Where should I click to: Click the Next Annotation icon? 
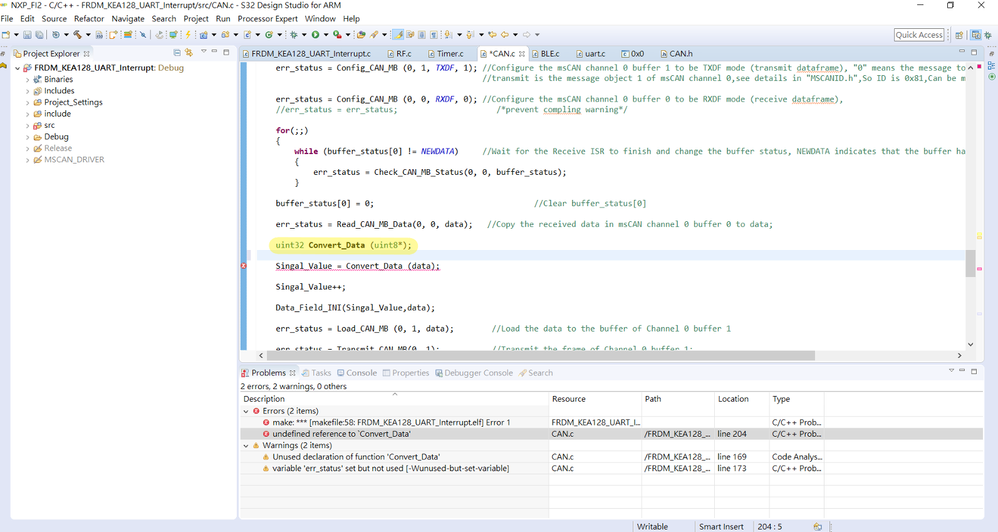coord(448,34)
